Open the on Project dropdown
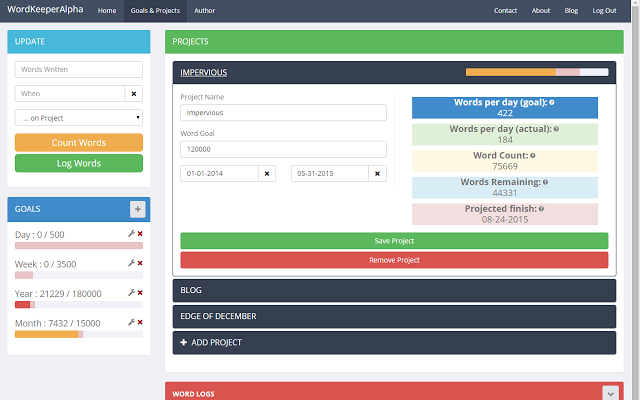Screen dimensions: 640x400 (79, 117)
